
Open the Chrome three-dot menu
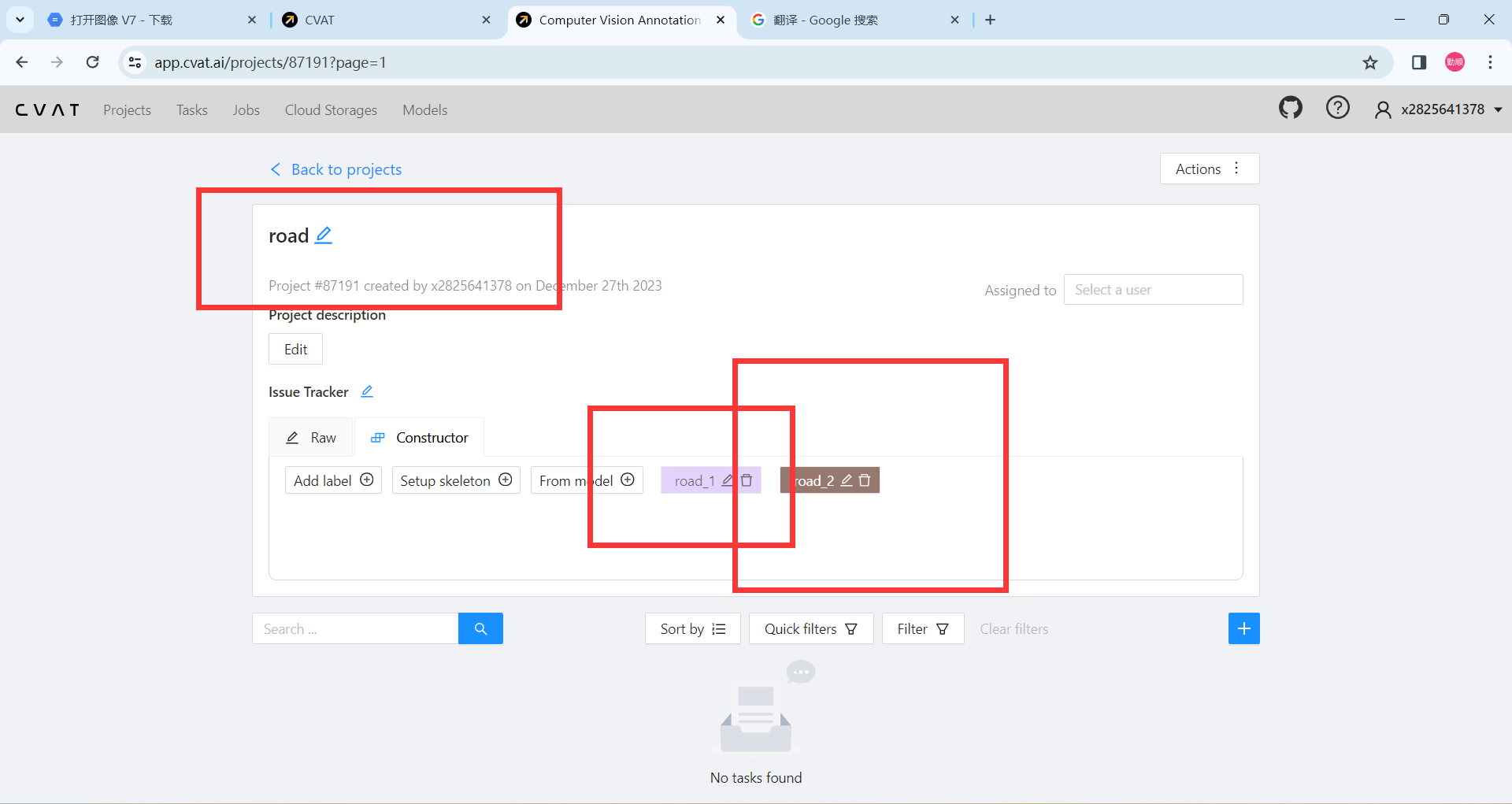tap(1490, 62)
